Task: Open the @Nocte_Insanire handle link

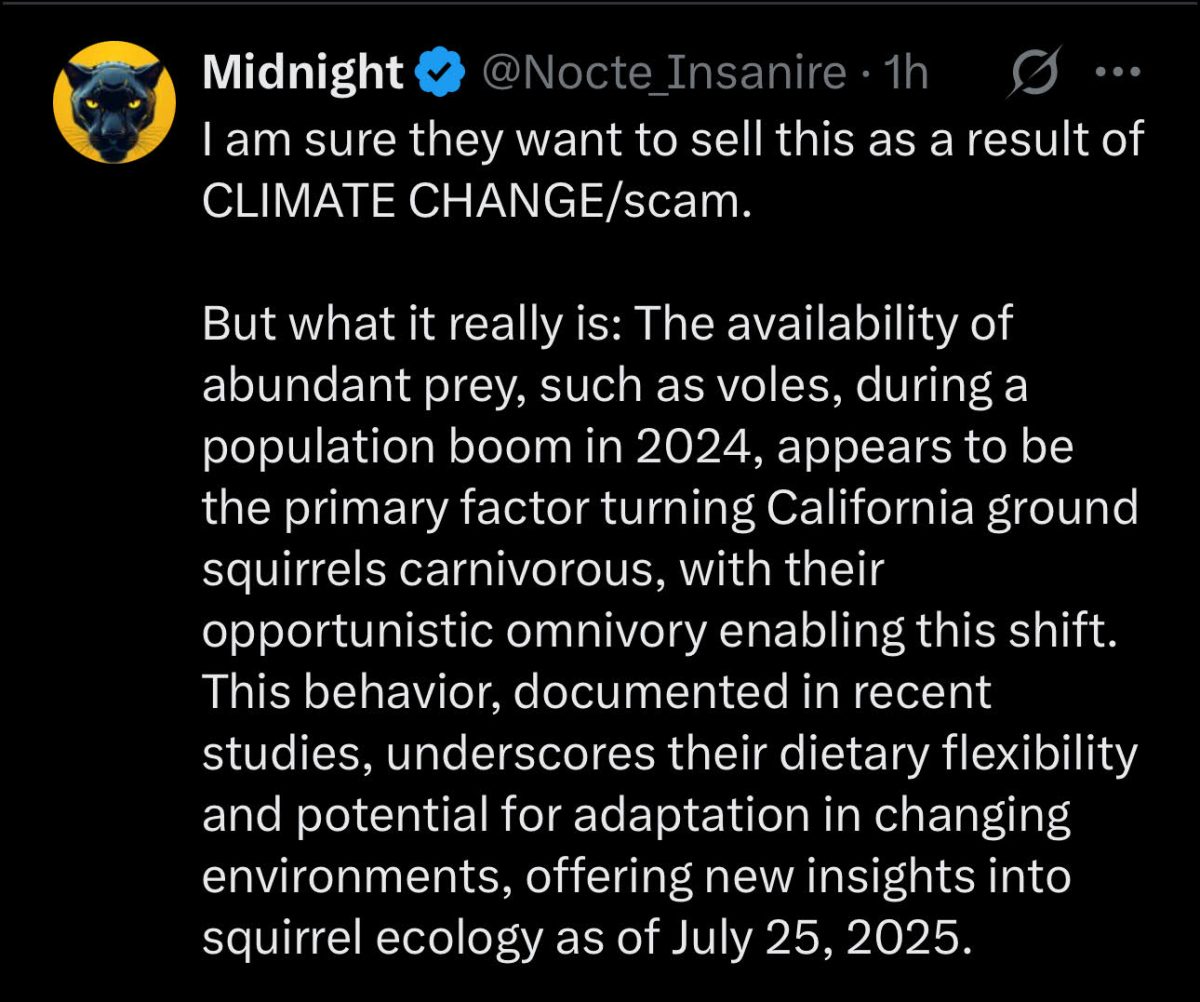Action: 664,73
